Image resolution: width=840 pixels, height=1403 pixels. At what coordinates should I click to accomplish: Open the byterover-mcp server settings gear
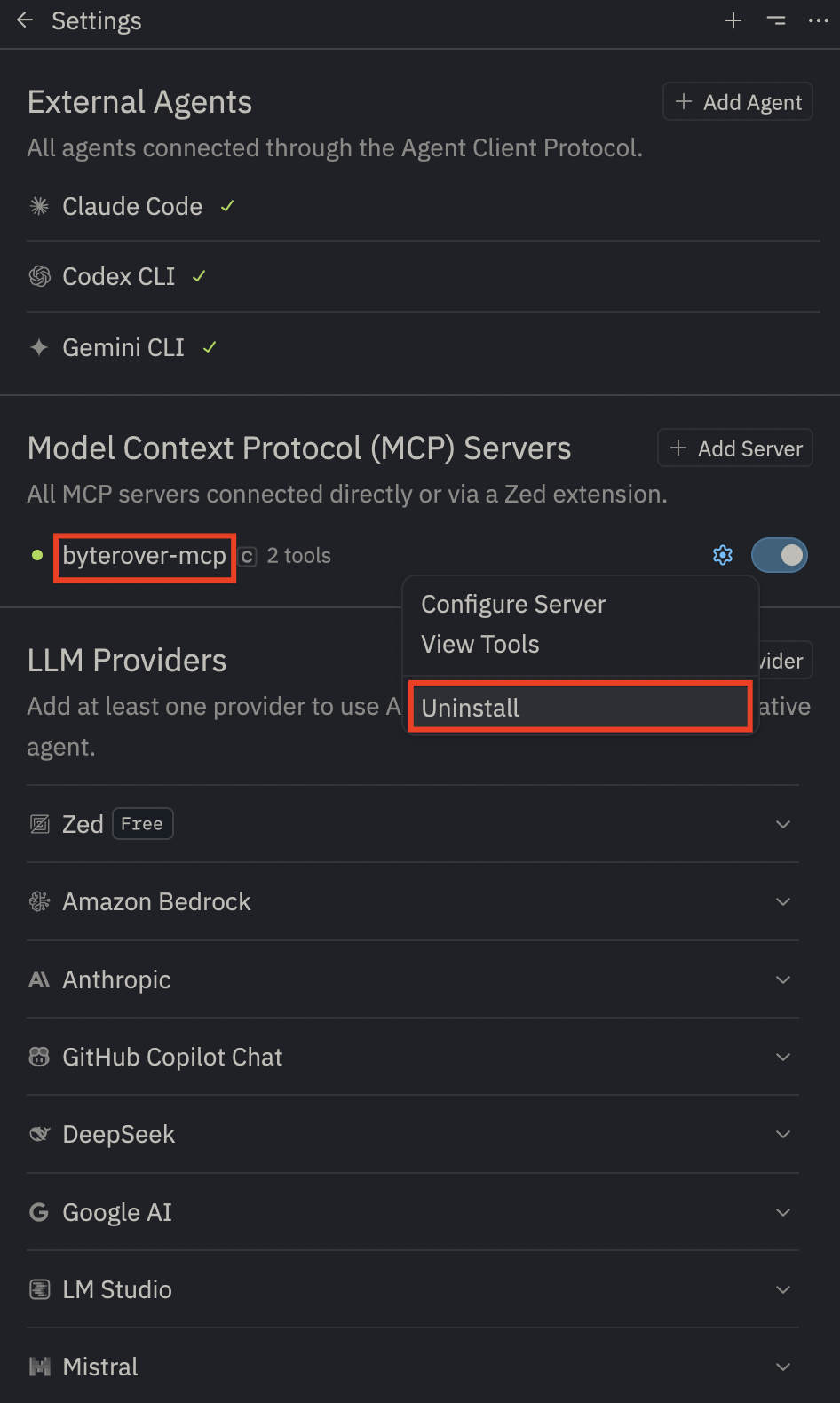pos(723,555)
